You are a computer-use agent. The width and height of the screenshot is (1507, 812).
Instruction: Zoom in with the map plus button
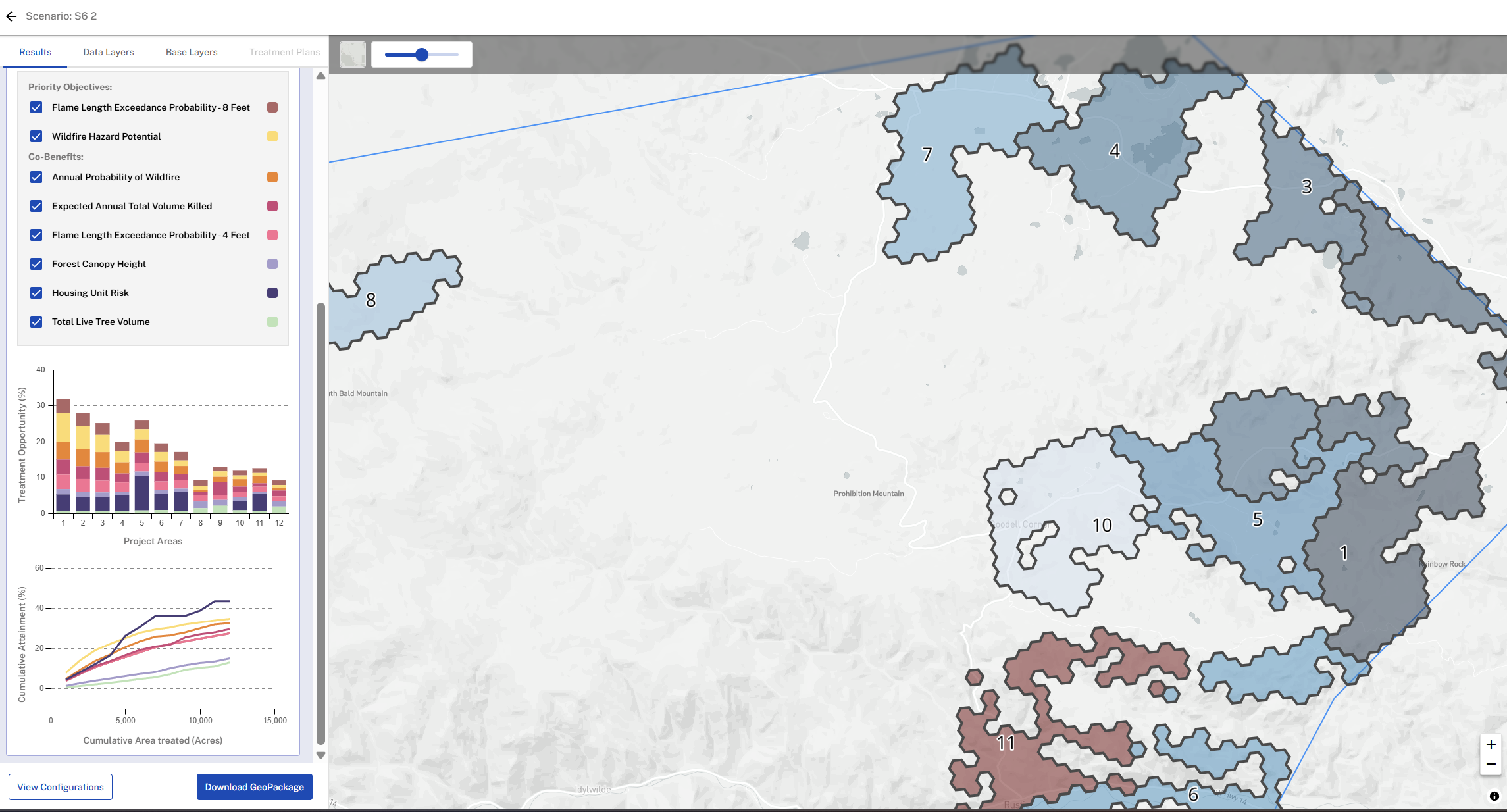1491,744
